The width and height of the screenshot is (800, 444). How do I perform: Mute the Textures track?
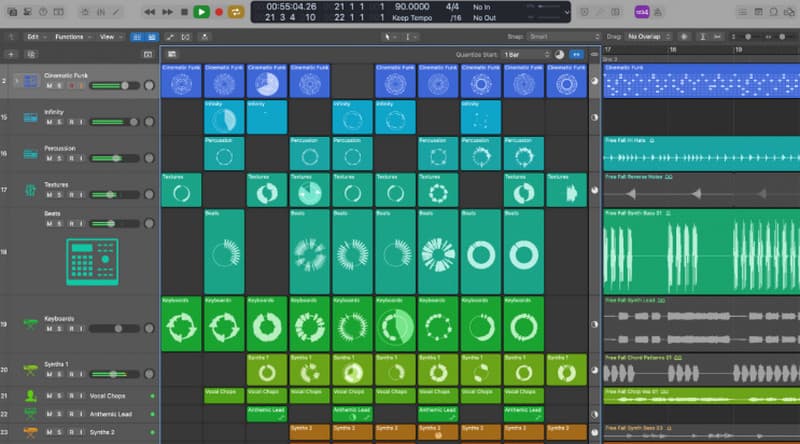(49, 195)
